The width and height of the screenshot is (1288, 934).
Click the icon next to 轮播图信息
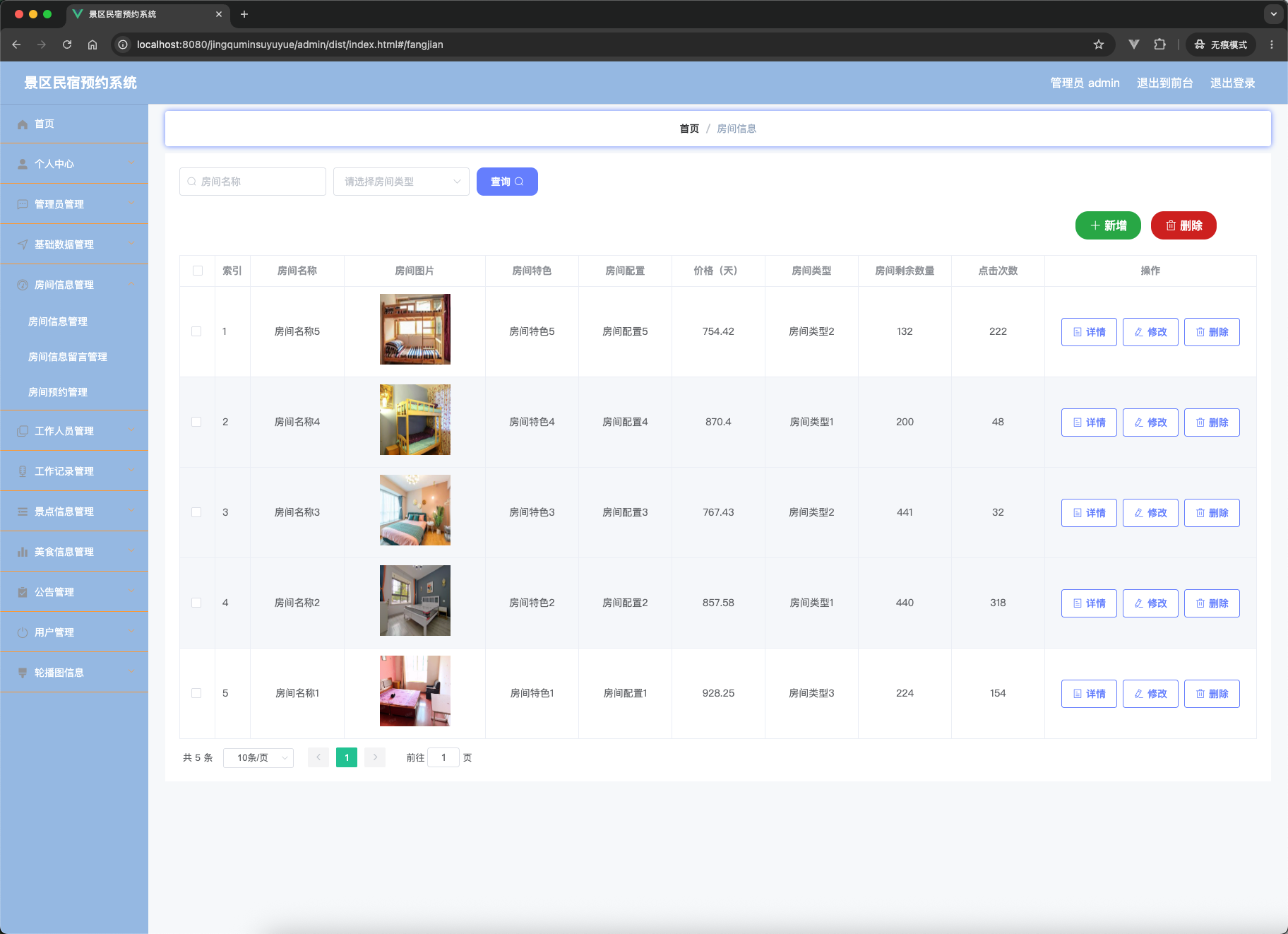tap(23, 673)
